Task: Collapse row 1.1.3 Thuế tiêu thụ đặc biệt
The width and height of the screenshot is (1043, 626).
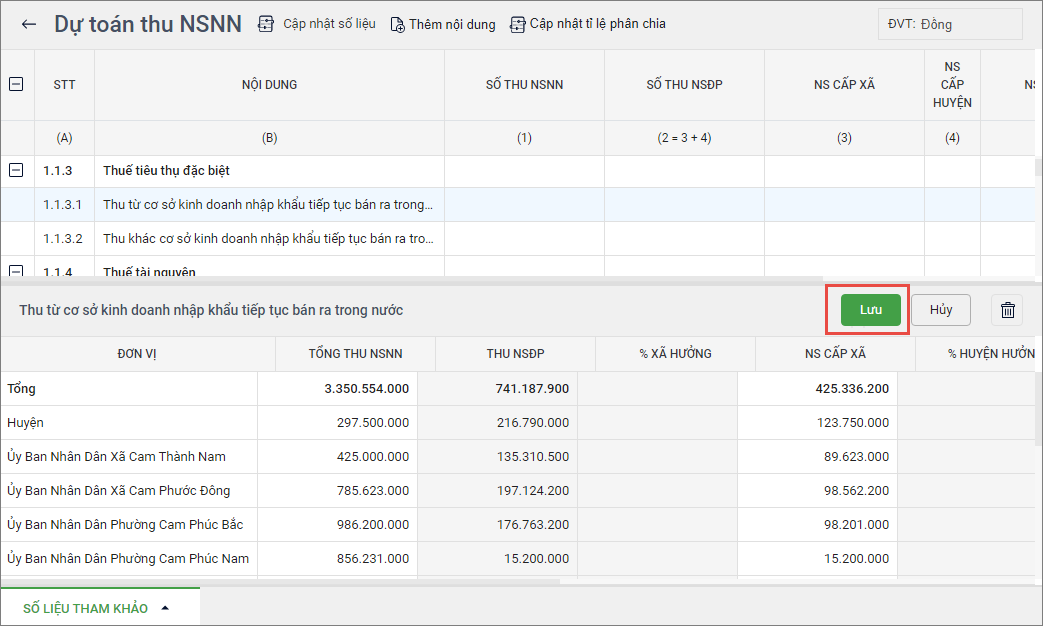Action: pos(16,171)
